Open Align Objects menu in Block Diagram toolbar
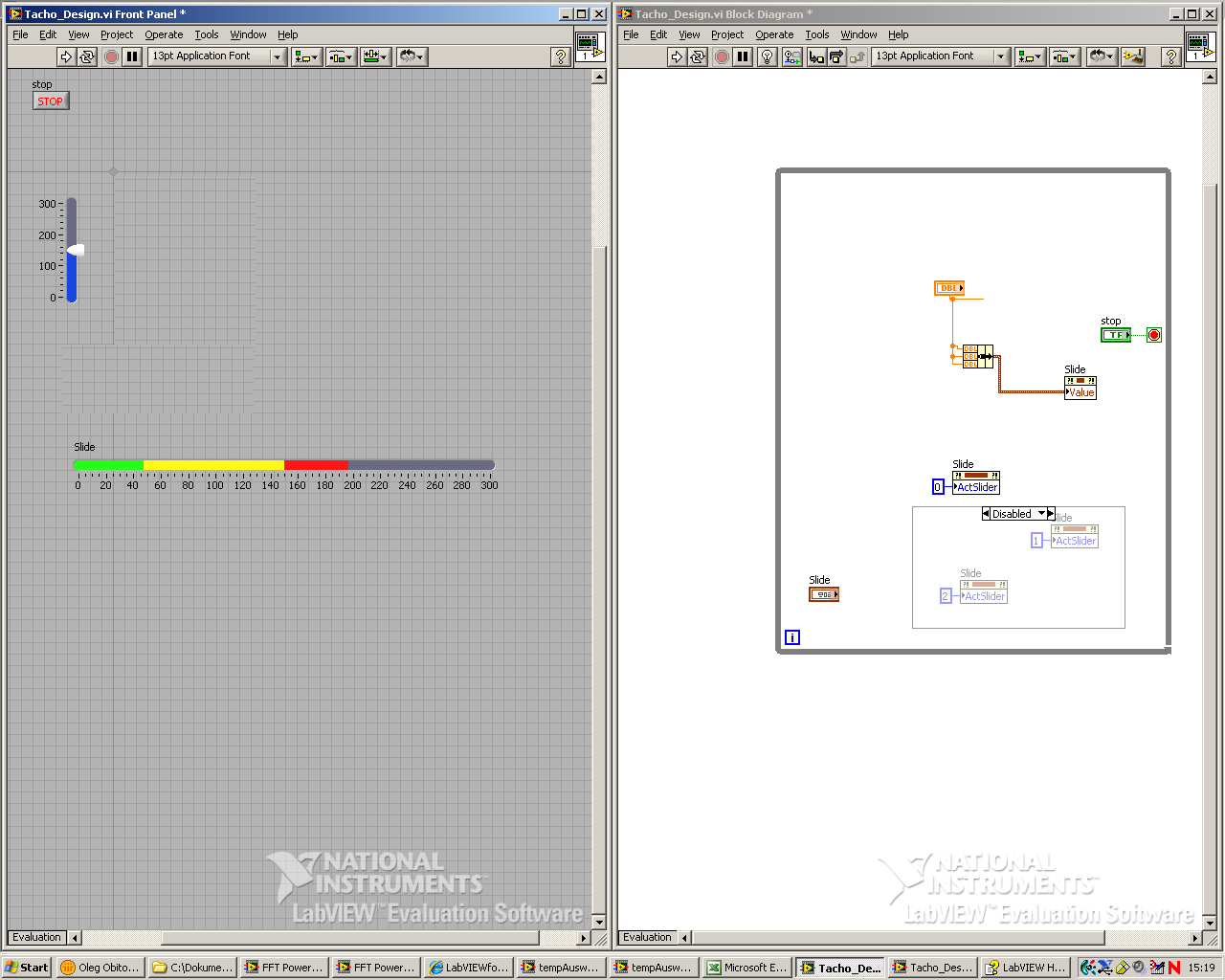The height and width of the screenshot is (980, 1225). tap(1030, 56)
